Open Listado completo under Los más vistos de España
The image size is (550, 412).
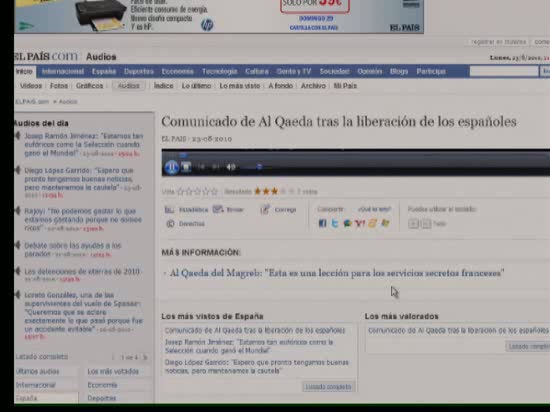328,387
